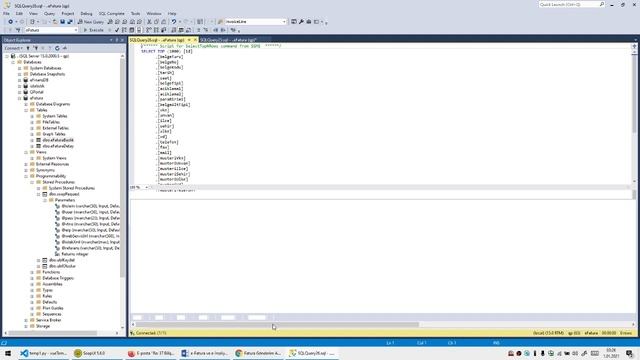Select the Sequences folder

(x=52, y=314)
